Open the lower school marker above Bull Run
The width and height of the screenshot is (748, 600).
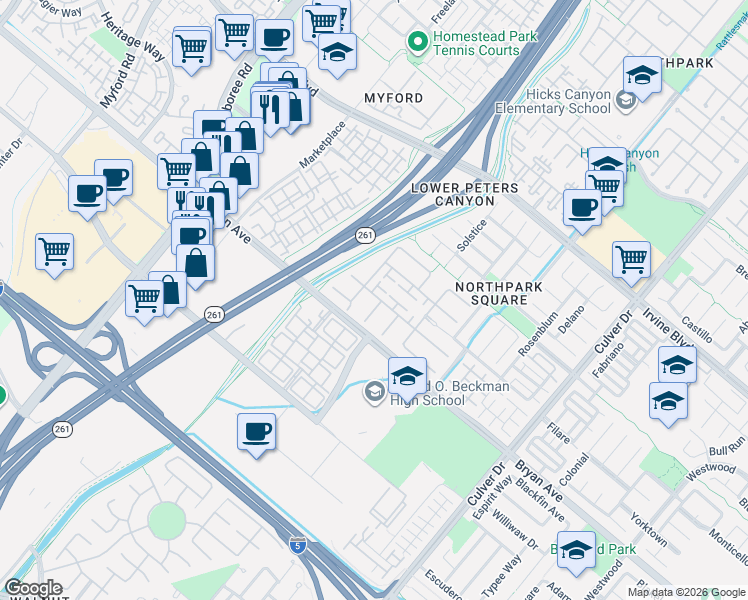coord(668,404)
